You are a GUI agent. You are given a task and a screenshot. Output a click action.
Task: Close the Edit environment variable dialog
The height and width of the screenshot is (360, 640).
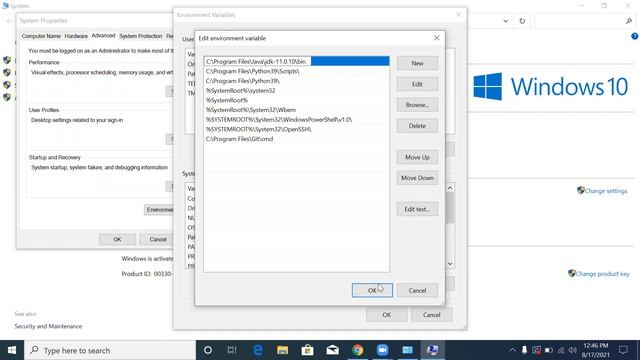pos(437,38)
